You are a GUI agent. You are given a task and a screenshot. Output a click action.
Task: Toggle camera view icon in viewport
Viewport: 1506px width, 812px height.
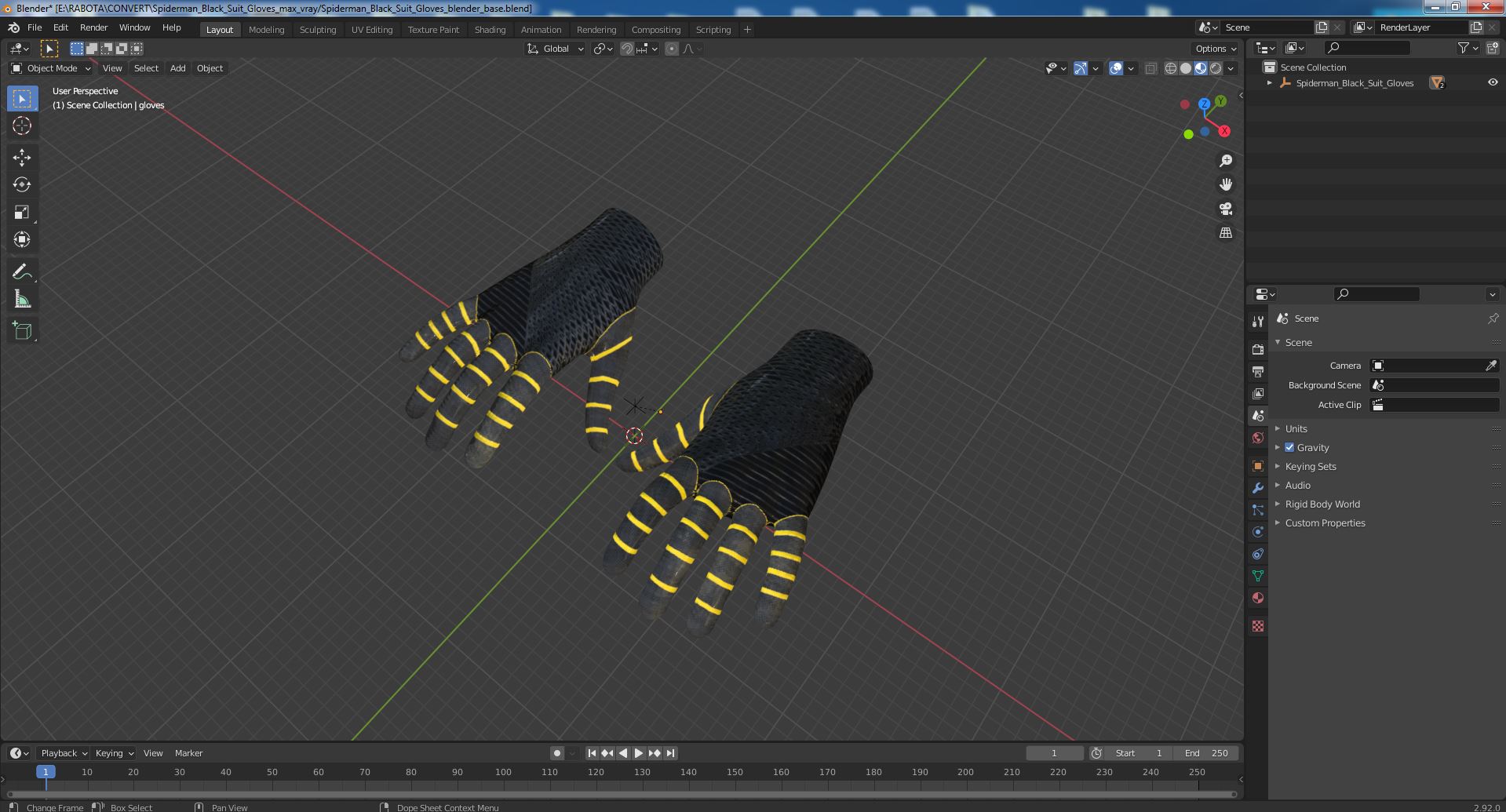point(1225,209)
